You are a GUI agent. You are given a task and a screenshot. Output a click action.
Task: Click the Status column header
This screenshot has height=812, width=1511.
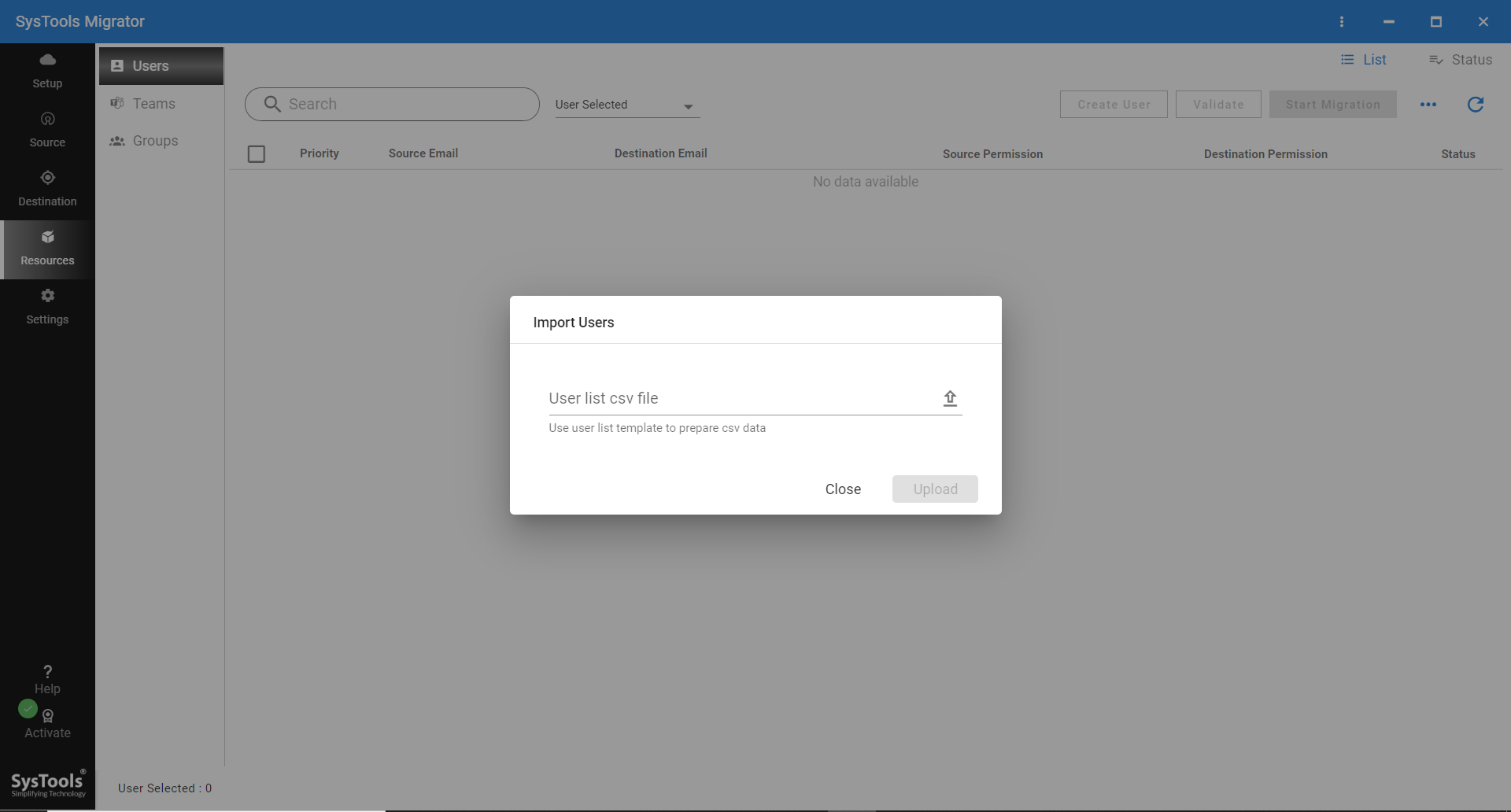[1458, 154]
